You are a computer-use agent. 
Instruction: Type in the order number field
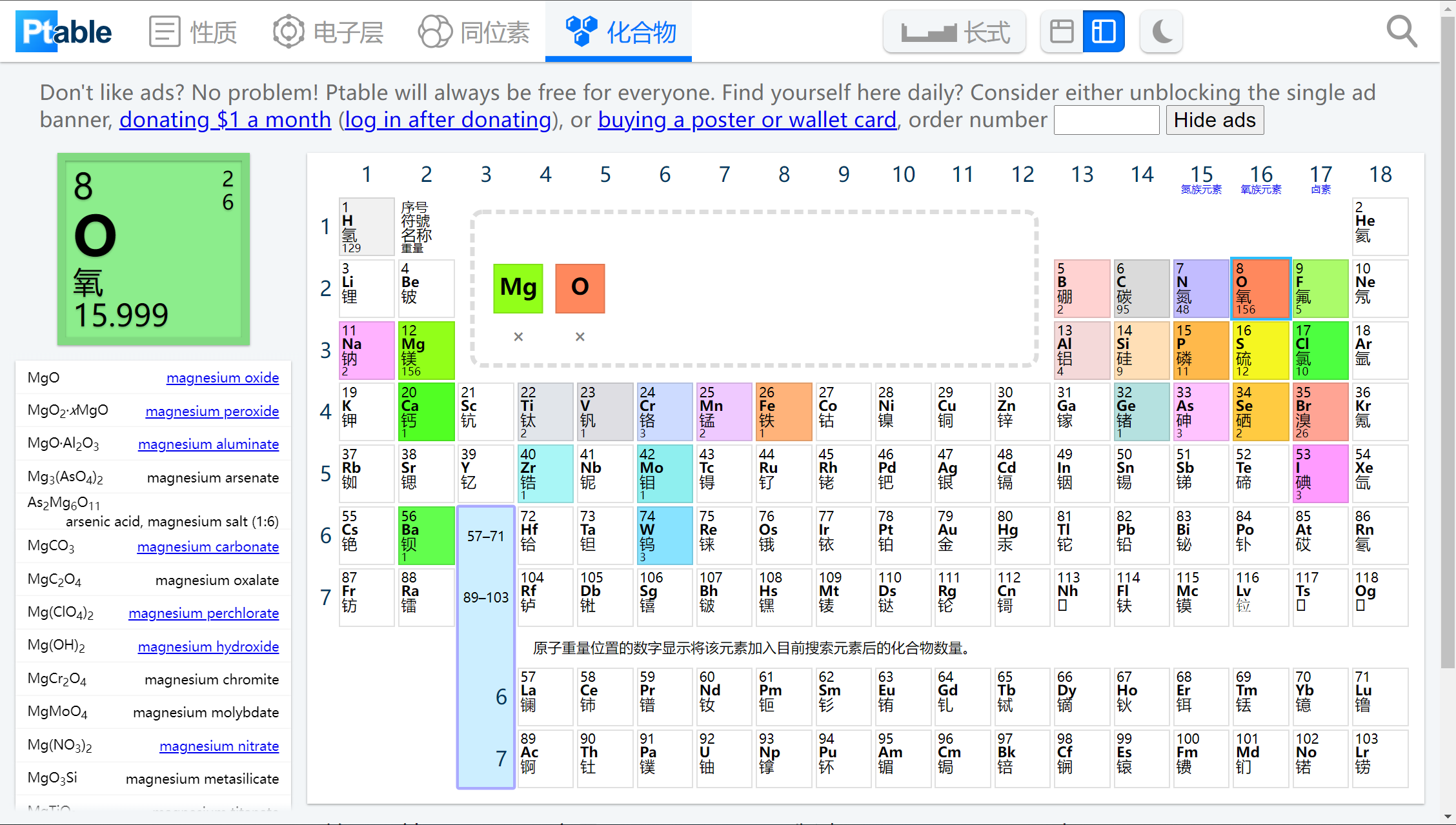point(1106,119)
